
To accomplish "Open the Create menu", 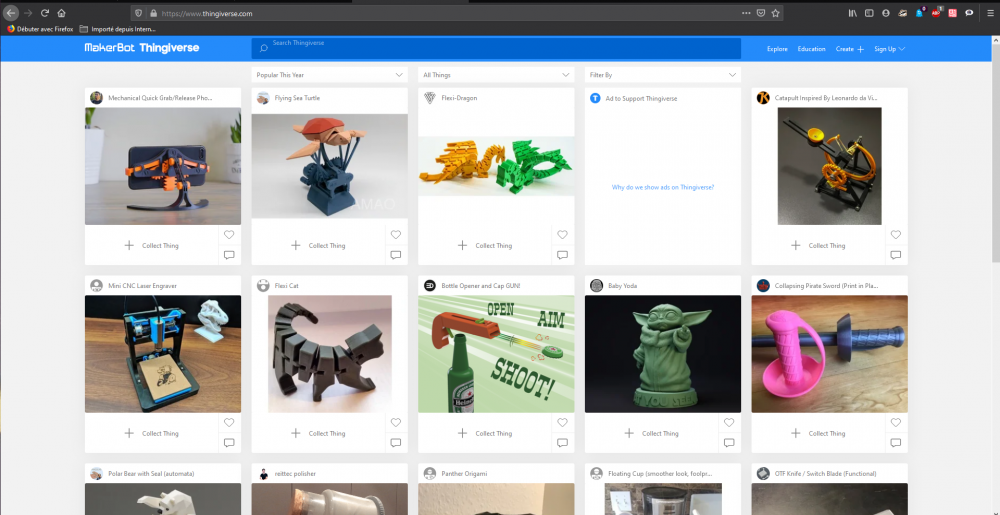I will click(x=849, y=49).
